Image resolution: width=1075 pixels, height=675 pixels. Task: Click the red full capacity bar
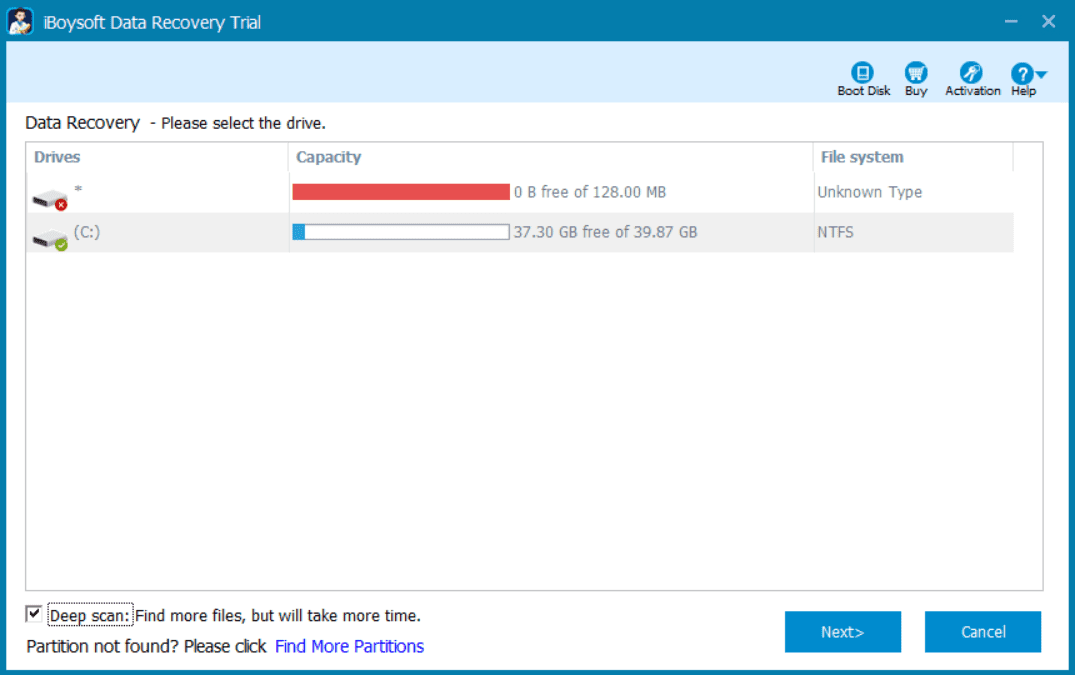[x=401, y=192]
